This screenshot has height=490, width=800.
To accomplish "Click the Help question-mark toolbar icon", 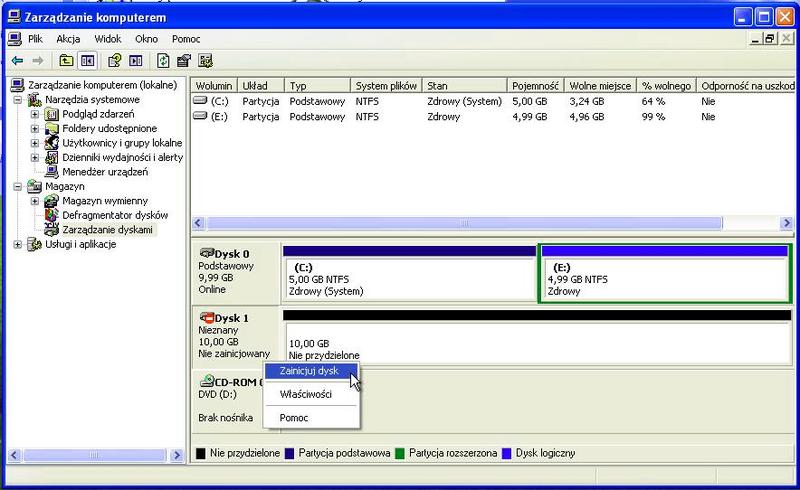I will point(114,61).
